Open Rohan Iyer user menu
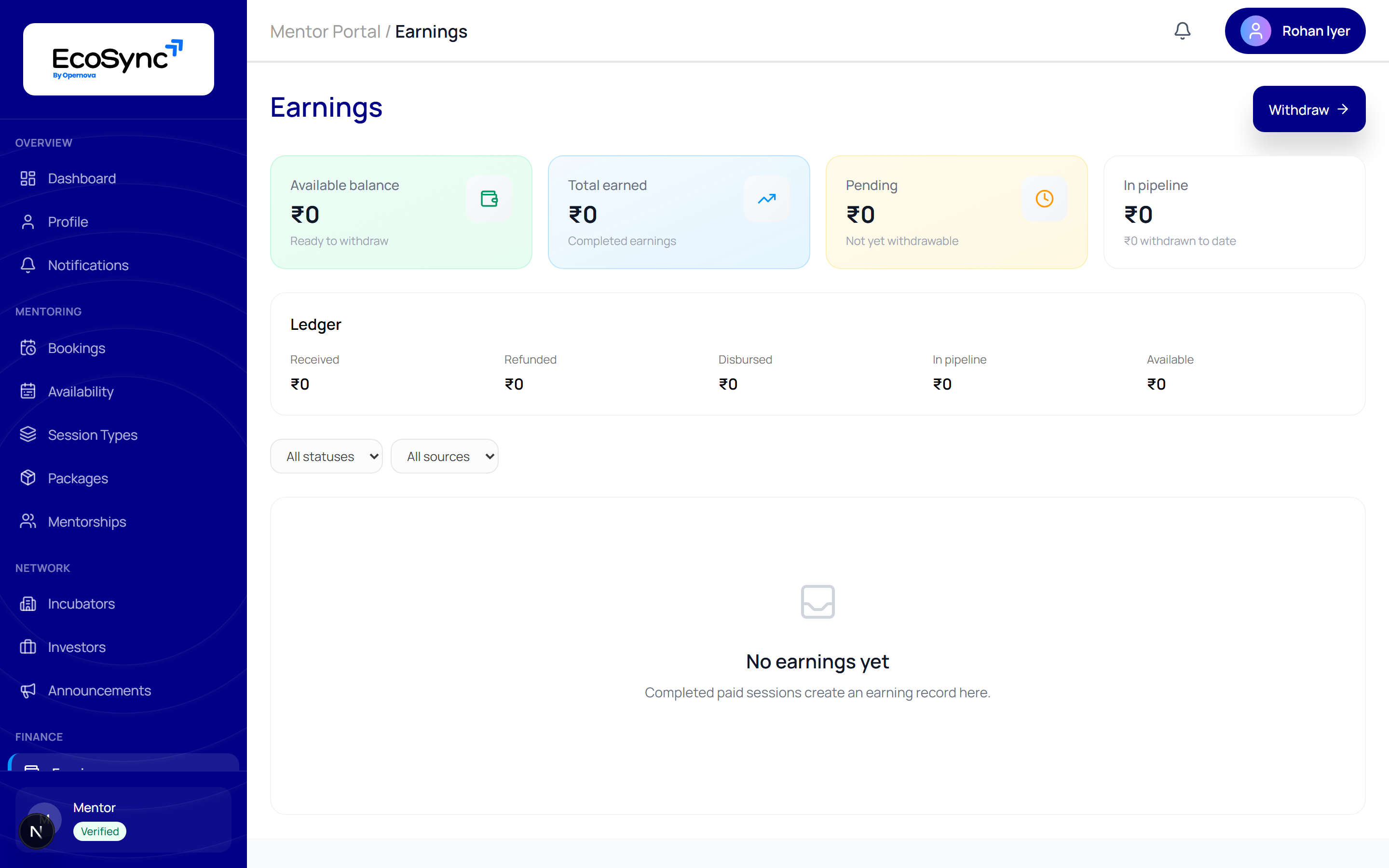 pos(1295,31)
